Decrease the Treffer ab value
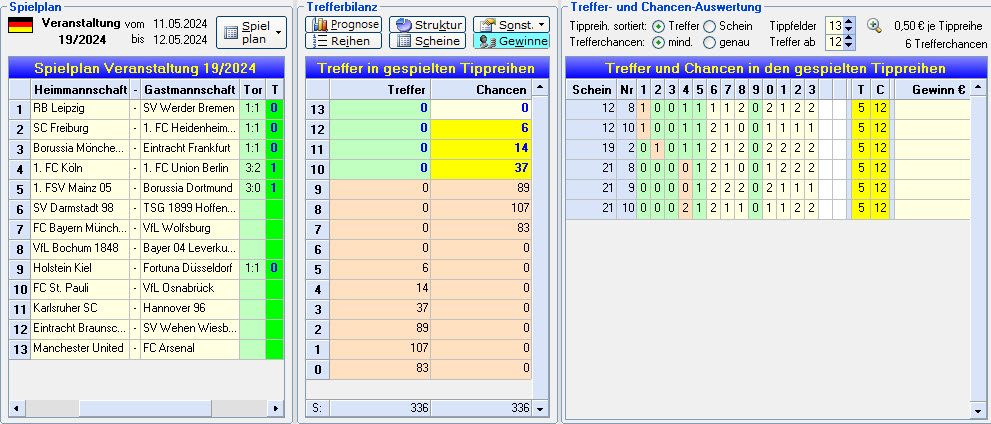The width and height of the screenshot is (991, 424). coord(849,46)
